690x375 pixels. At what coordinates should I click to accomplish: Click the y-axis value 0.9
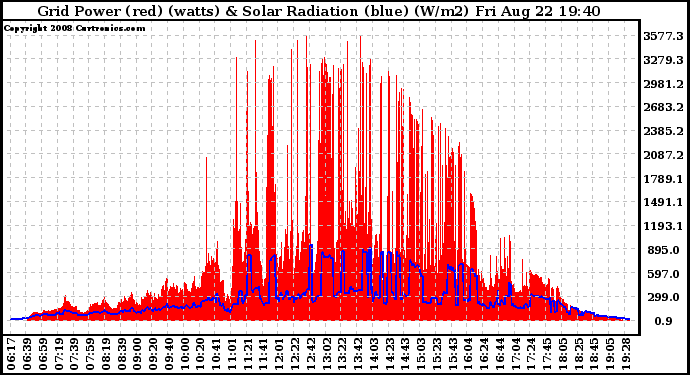(x=664, y=321)
